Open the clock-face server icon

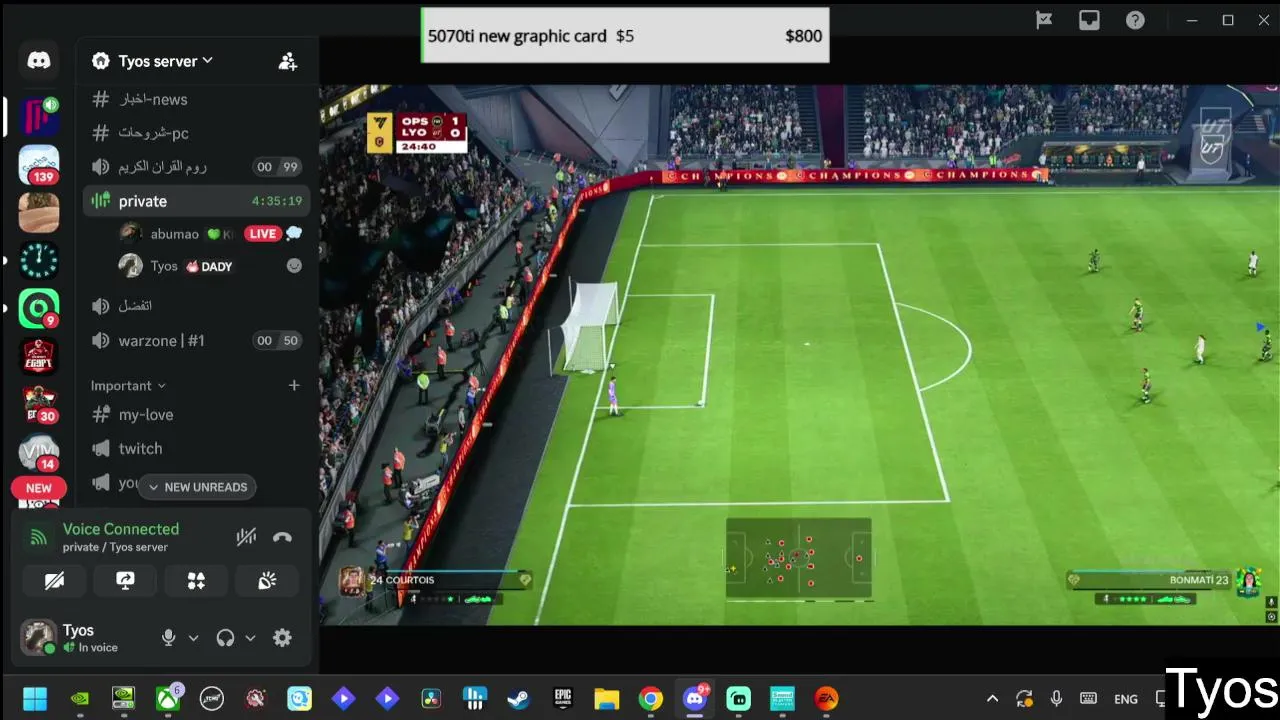pyautogui.click(x=39, y=260)
